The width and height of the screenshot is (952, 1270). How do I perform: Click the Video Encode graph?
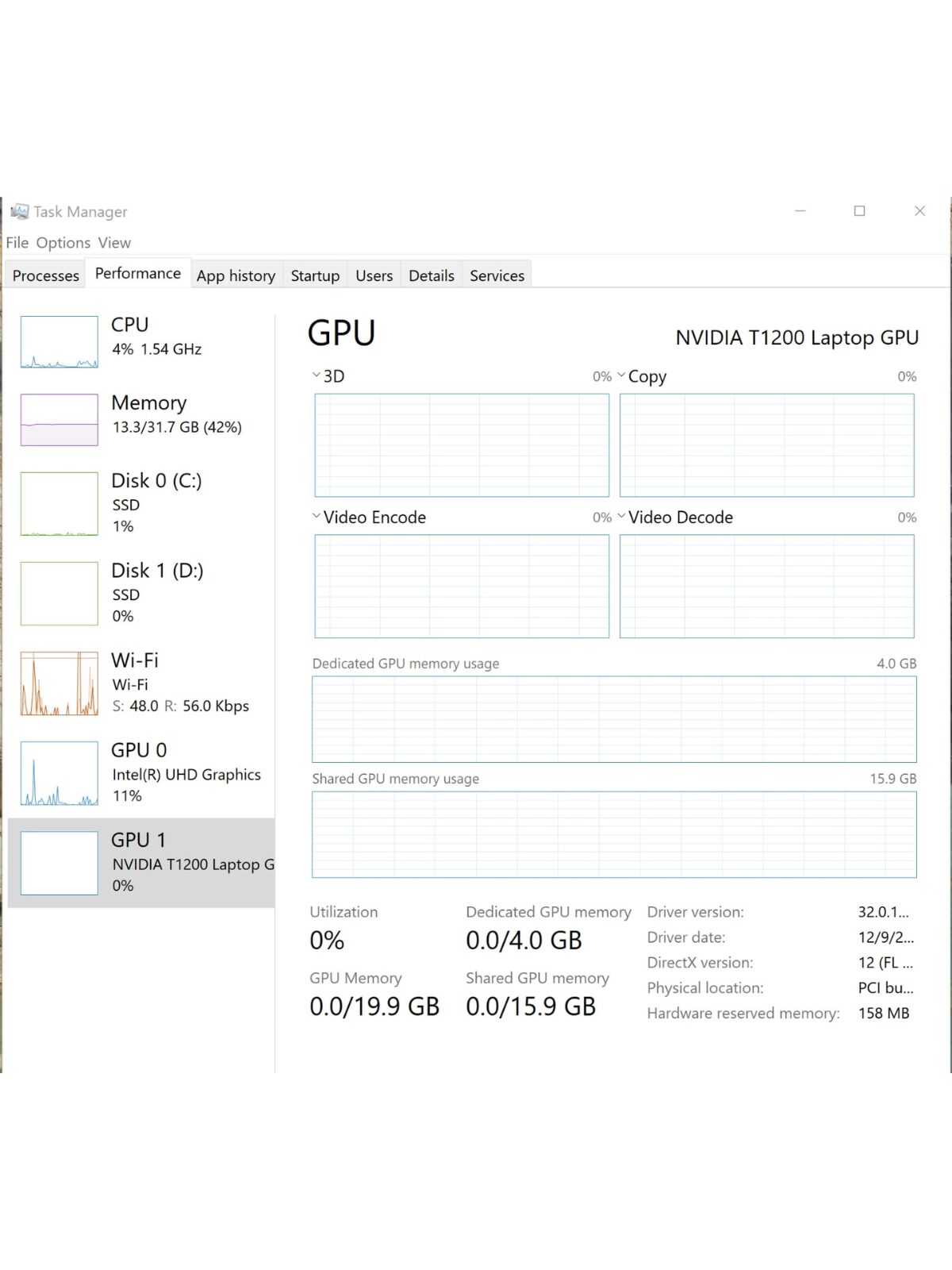tap(462, 586)
